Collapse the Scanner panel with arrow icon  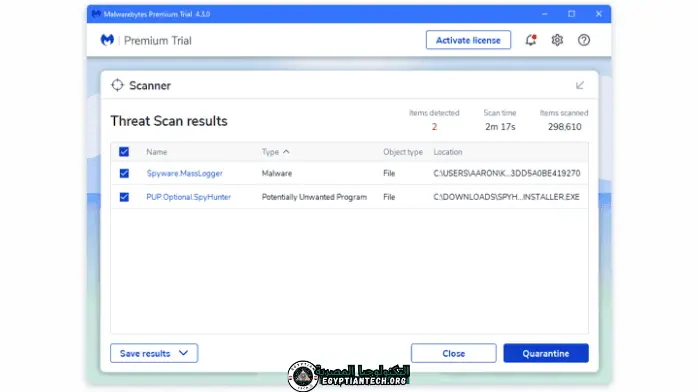[580, 85]
